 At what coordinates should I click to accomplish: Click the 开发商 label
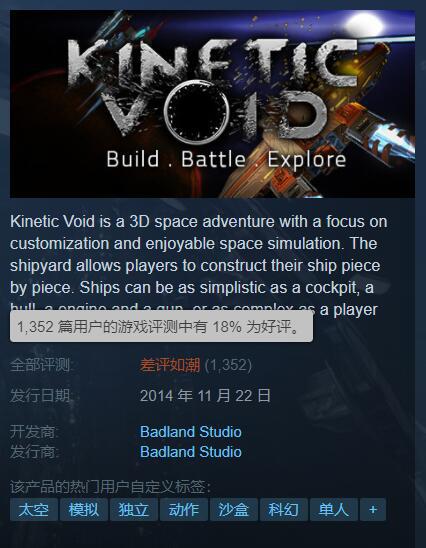(x=34, y=432)
